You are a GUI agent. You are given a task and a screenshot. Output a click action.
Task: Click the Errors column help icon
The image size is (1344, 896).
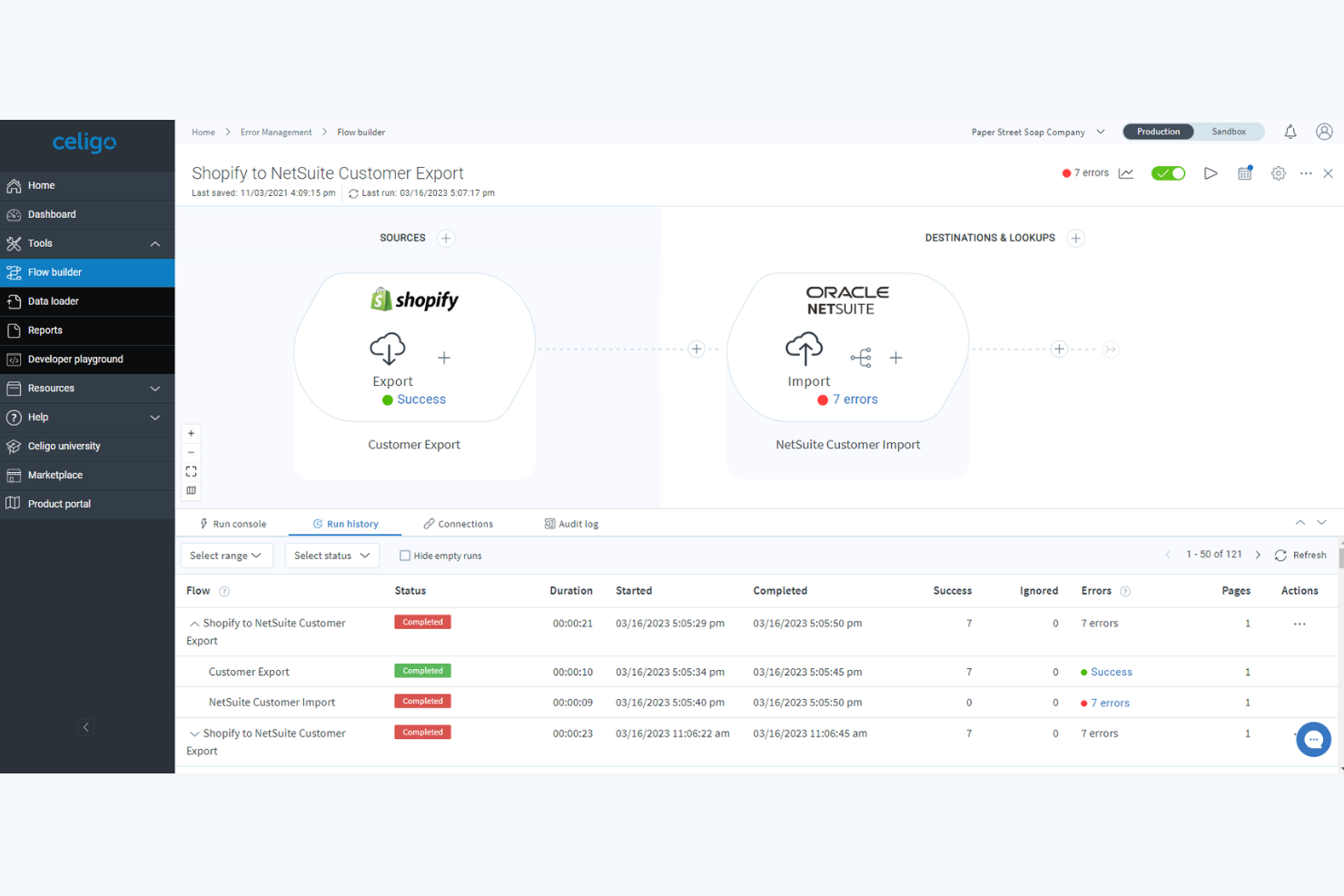pos(1125,592)
